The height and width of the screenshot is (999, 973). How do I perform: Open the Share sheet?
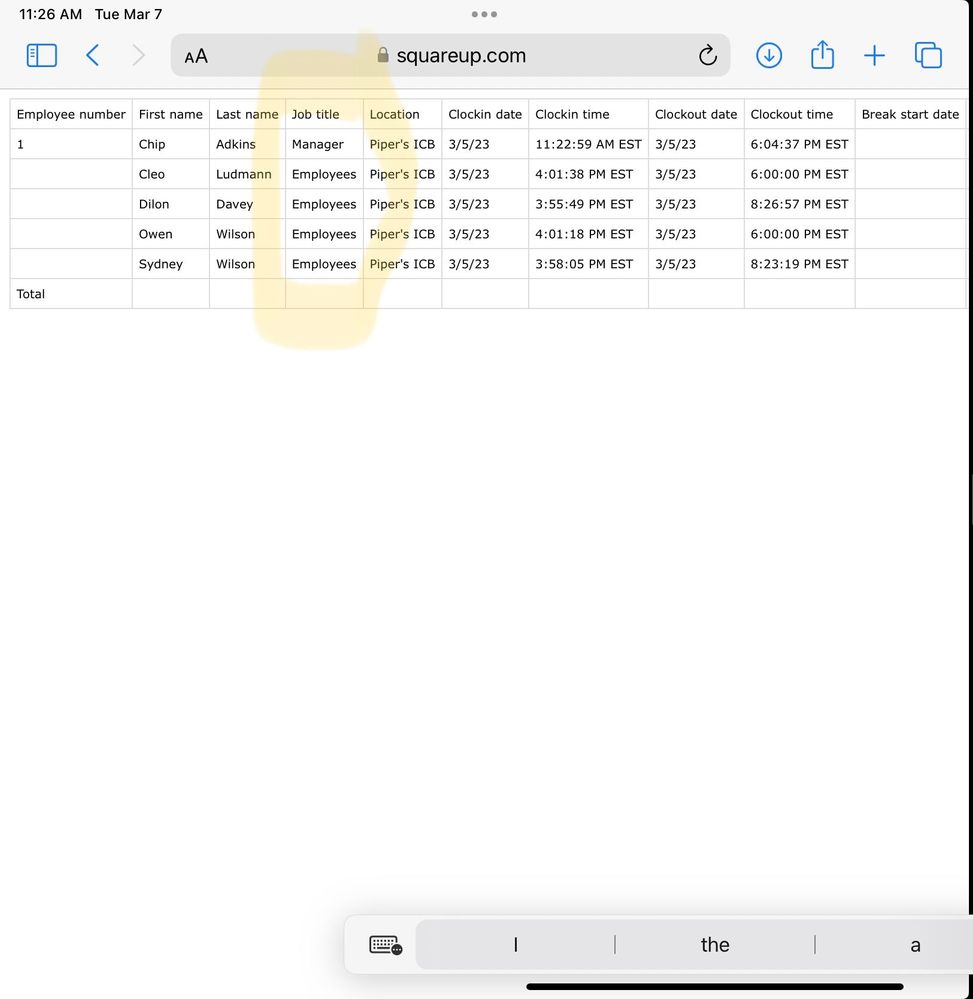(x=822, y=55)
